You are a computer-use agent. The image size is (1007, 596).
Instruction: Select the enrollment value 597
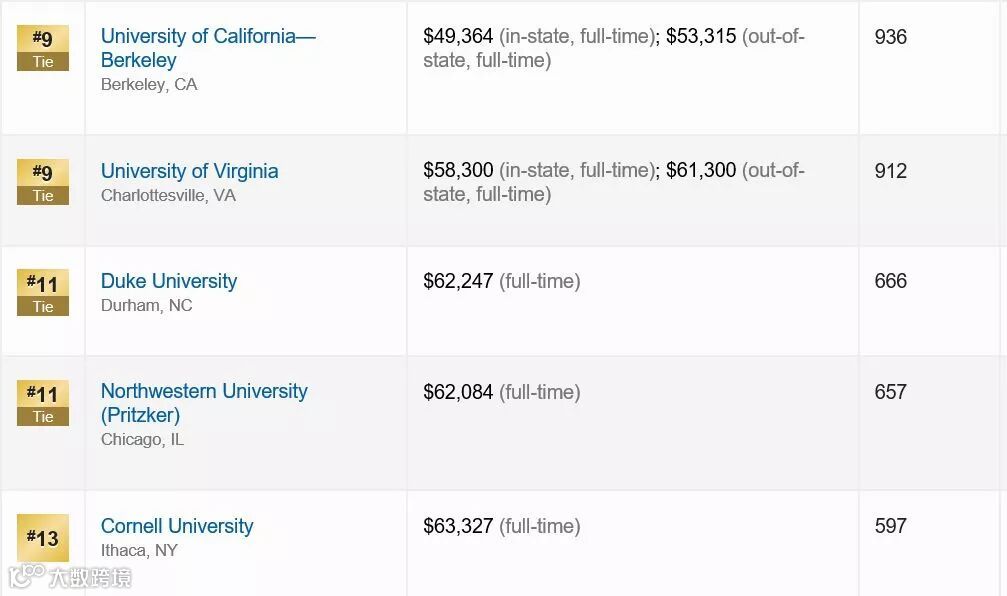[890, 526]
